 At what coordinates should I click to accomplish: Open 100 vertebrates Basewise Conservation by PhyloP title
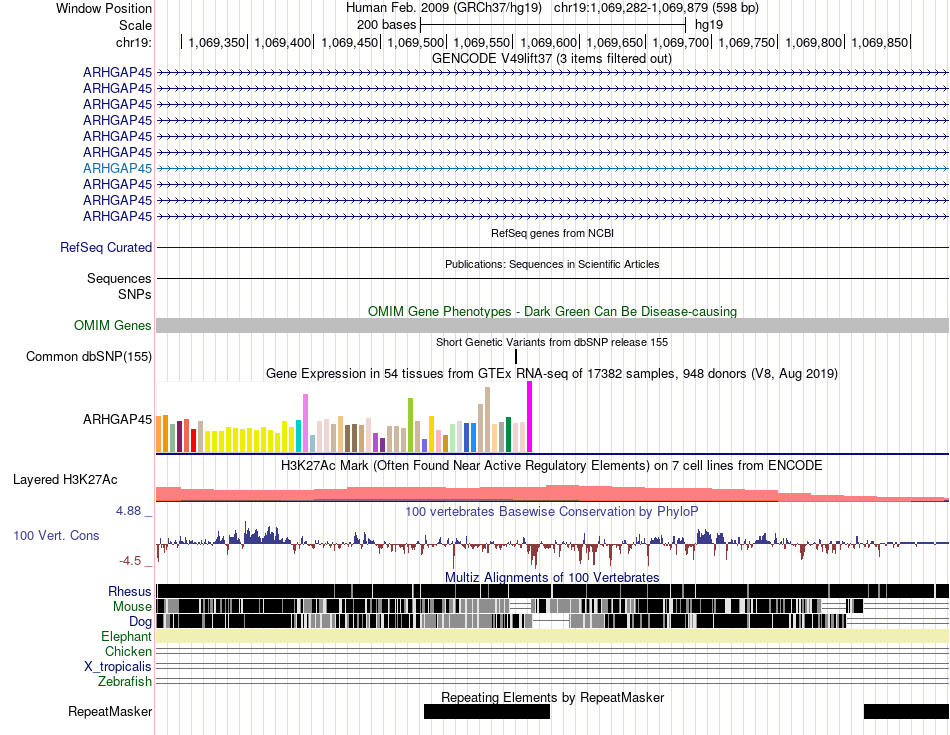[552, 511]
